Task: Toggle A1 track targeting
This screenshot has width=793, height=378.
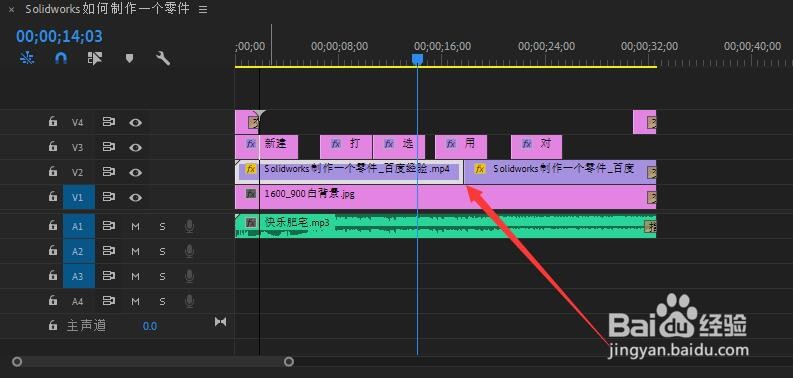Action: [78, 226]
